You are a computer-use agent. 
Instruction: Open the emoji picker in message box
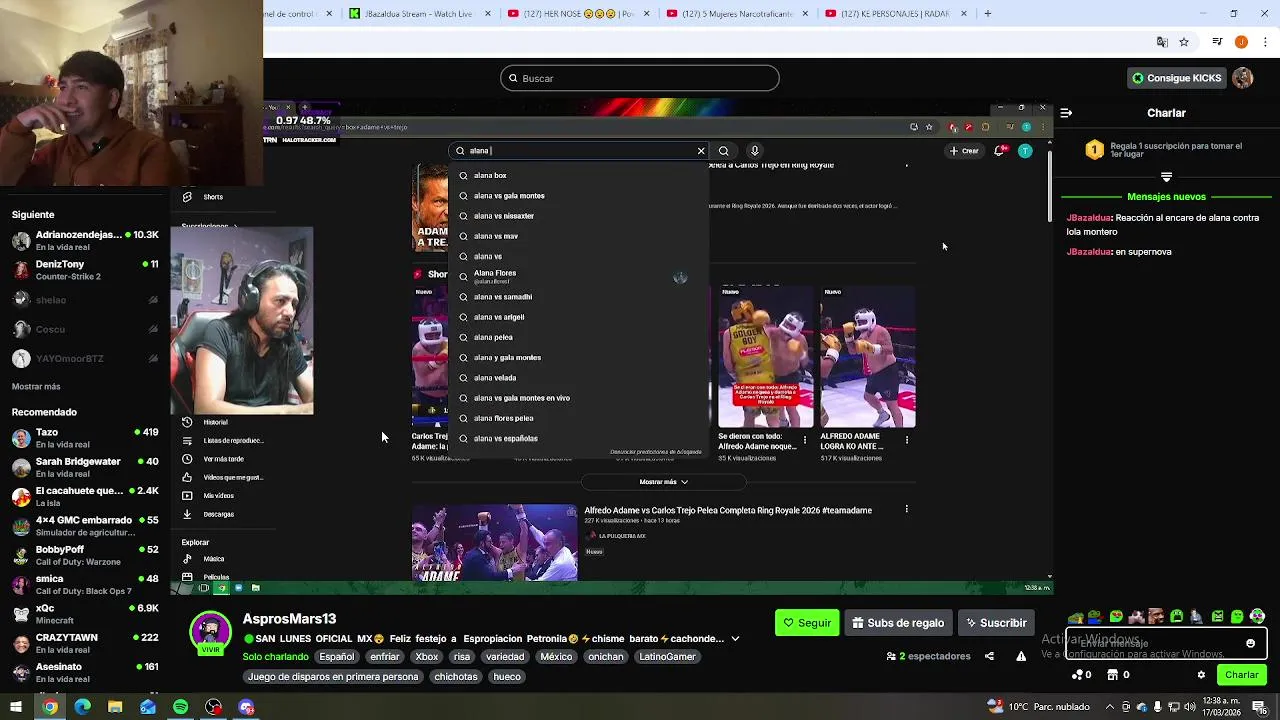[1250, 643]
